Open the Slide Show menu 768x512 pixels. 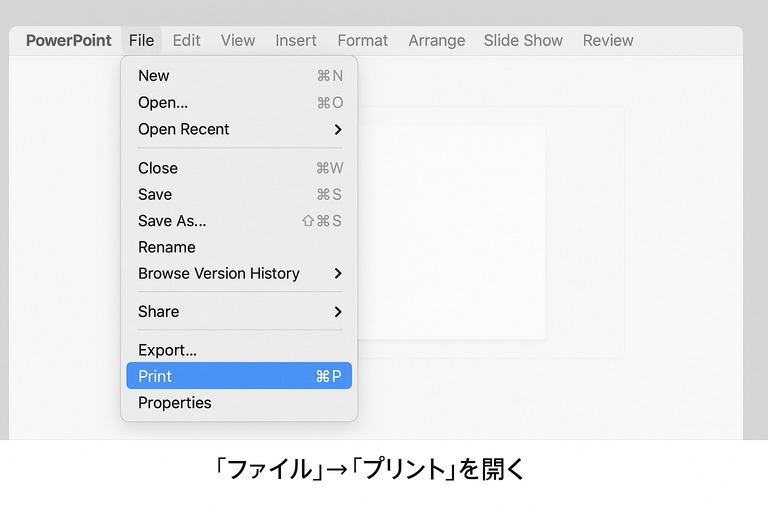(523, 40)
